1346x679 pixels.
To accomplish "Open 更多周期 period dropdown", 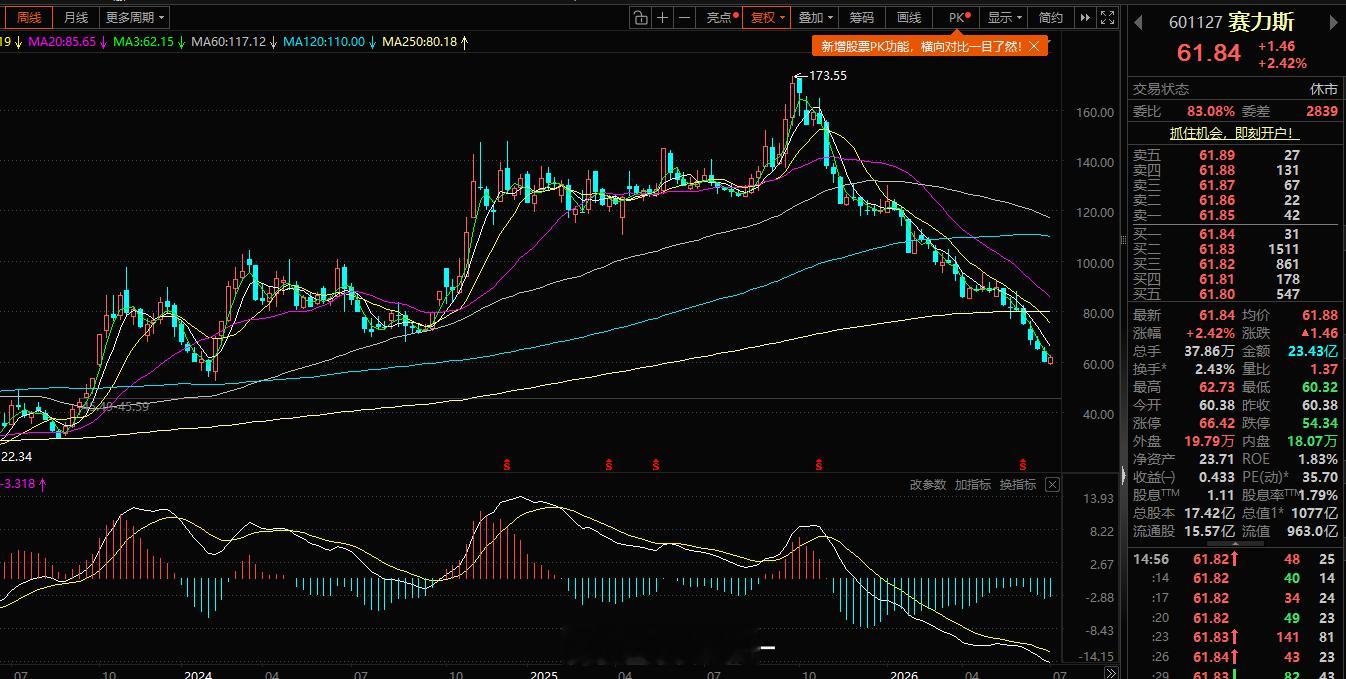I will (x=135, y=17).
